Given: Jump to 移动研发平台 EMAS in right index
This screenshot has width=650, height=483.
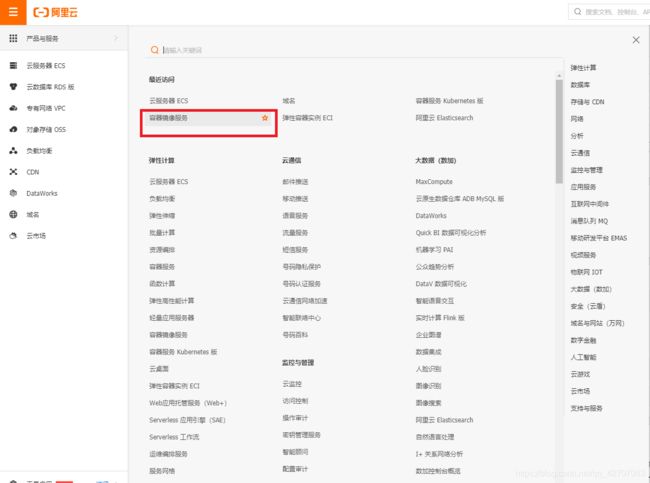Looking at the screenshot, I should point(599,238).
